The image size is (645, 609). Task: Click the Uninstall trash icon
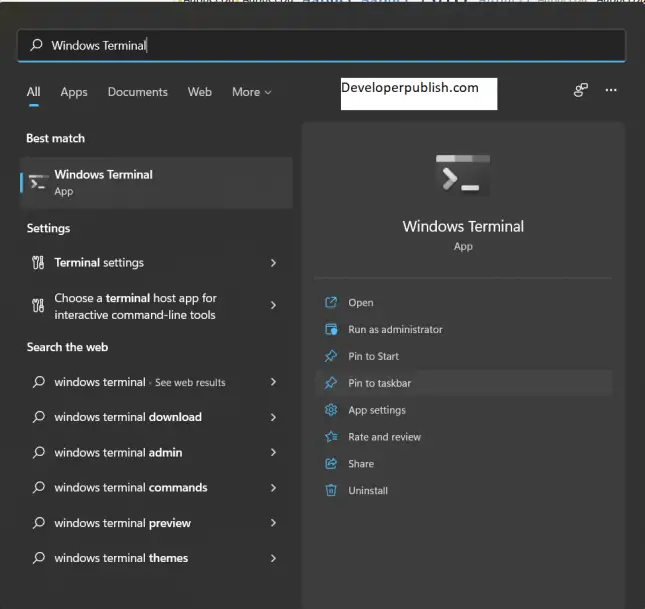pos(331,490)
